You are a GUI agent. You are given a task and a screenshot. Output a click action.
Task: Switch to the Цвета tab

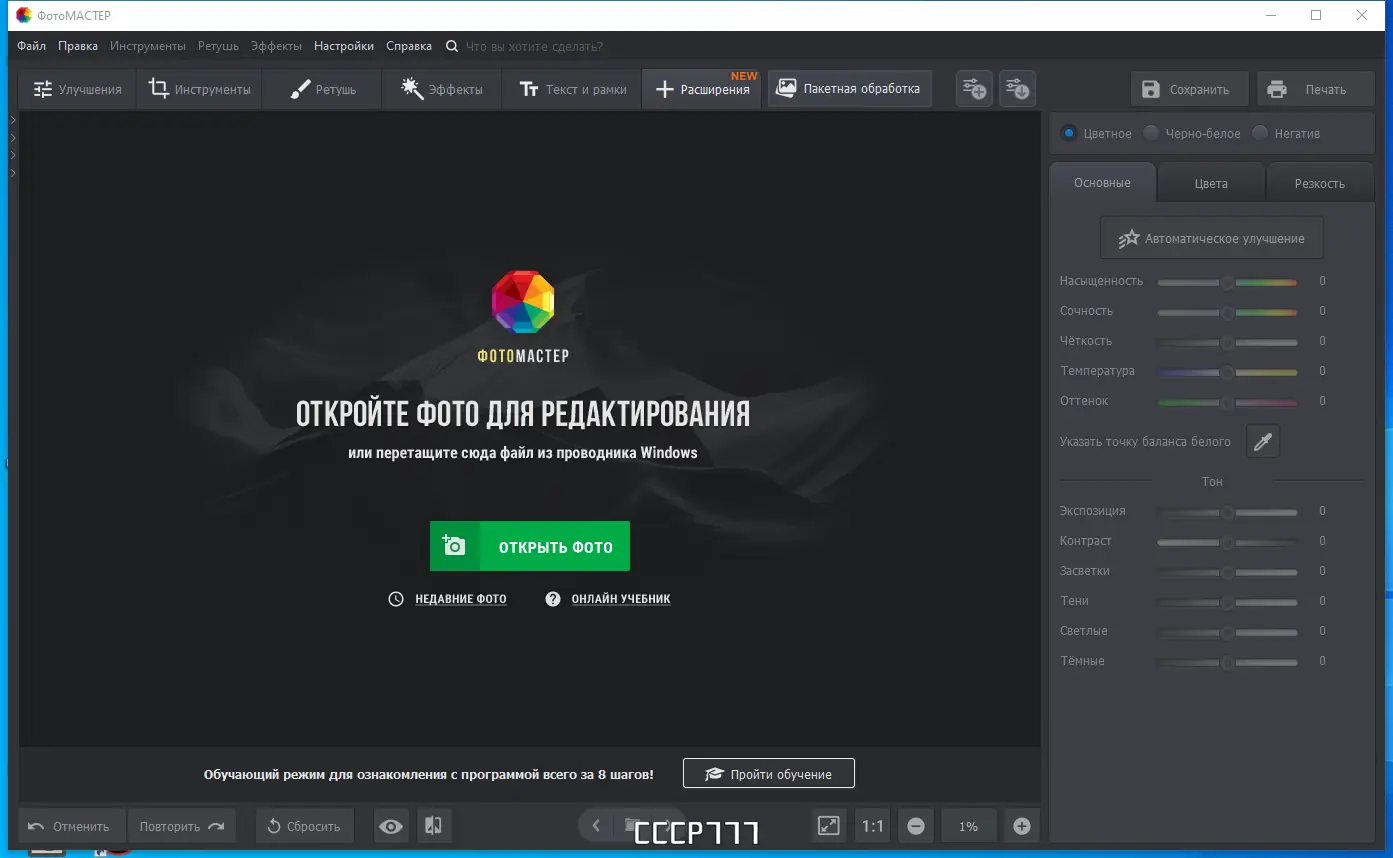click(1211, 182)
